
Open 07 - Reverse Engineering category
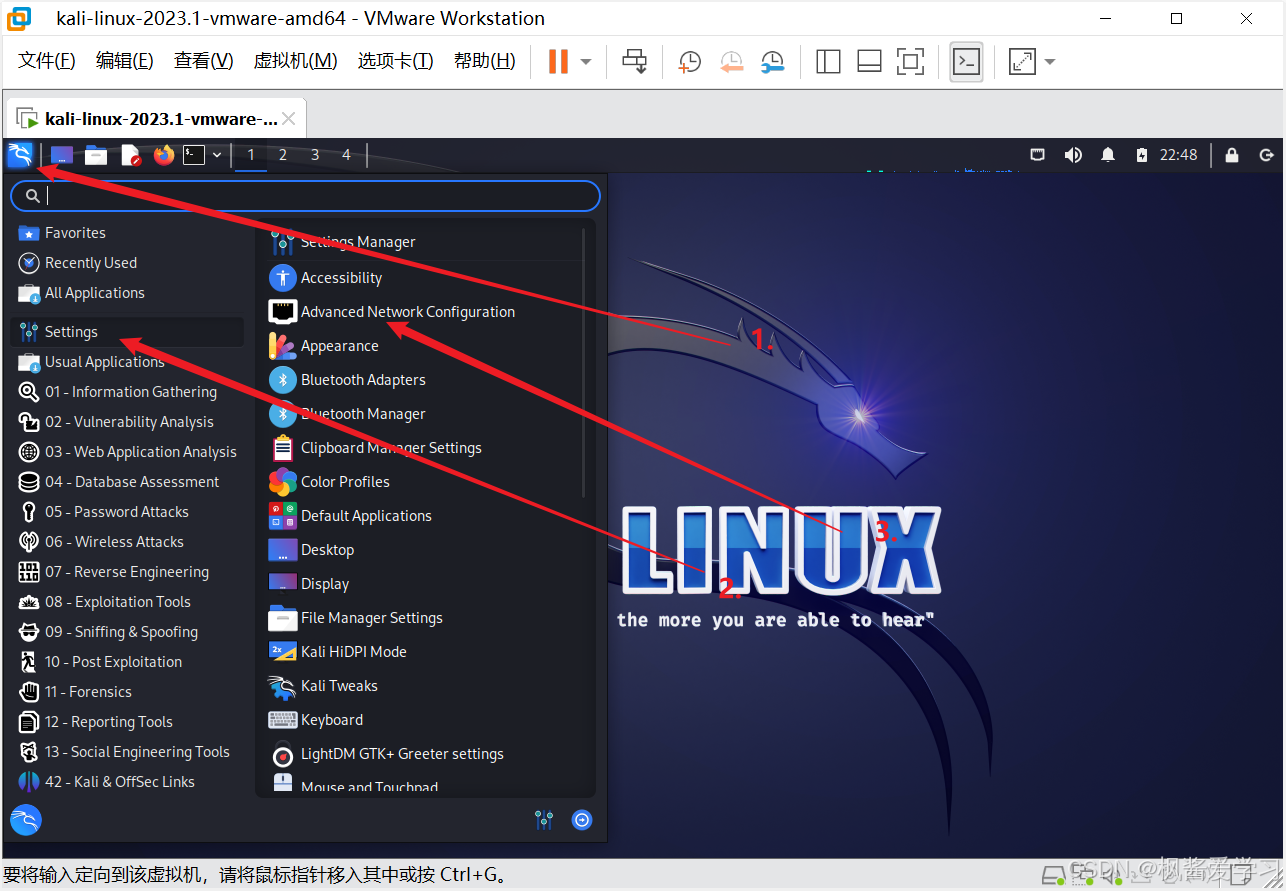[x=127, y=572]
